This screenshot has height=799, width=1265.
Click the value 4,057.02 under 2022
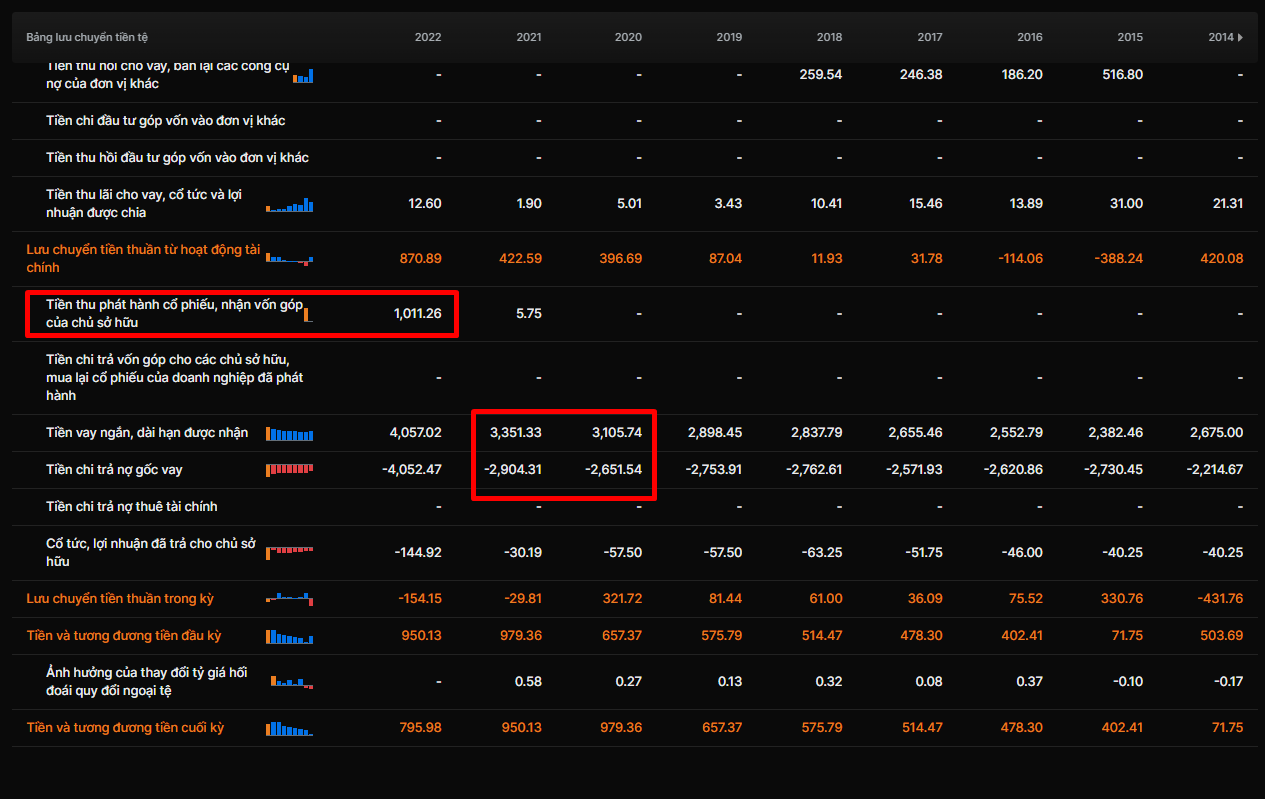pos(415,433)
